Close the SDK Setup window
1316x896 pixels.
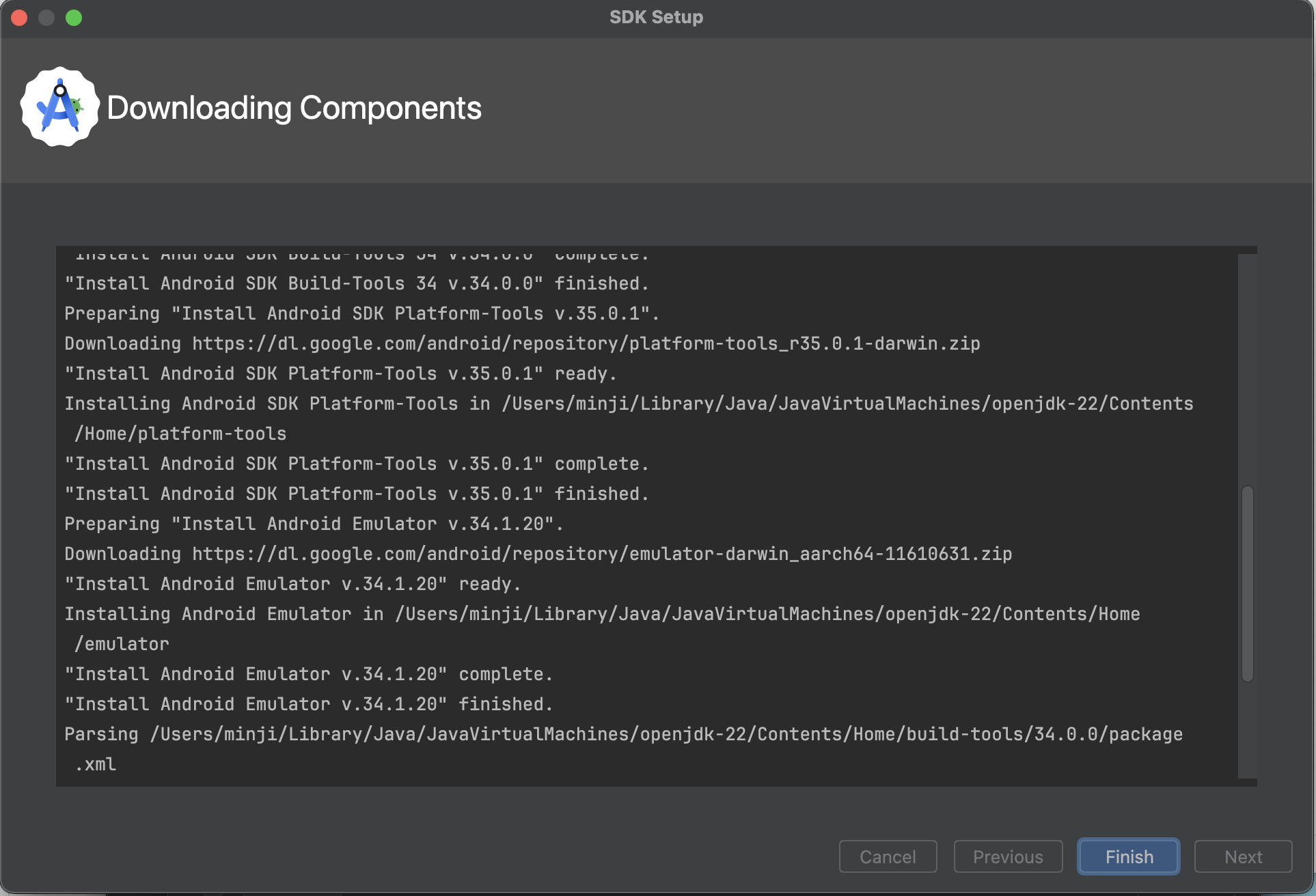coord(19,18)
